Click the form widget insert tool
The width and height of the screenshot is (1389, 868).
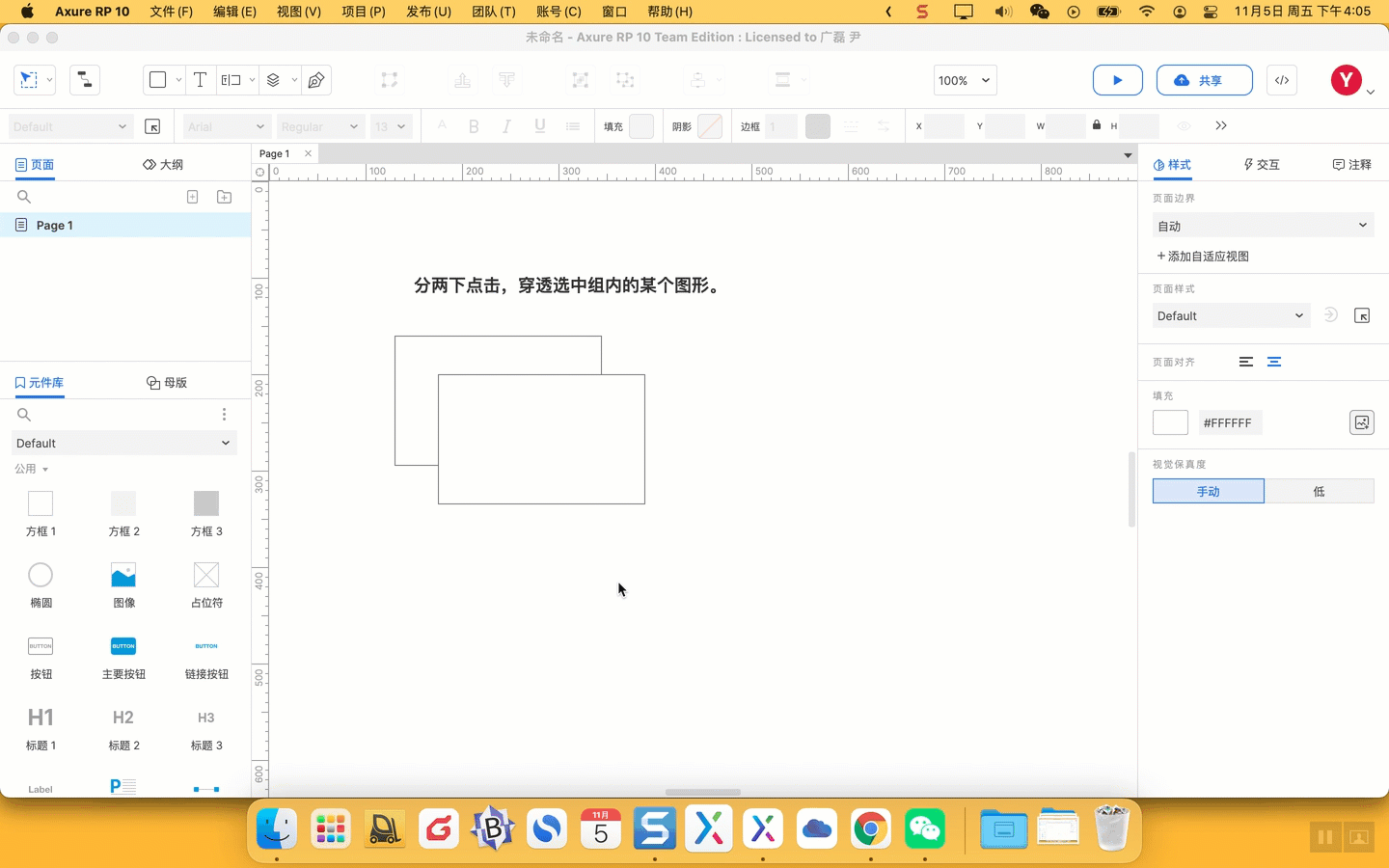click(x=231, y=80)
